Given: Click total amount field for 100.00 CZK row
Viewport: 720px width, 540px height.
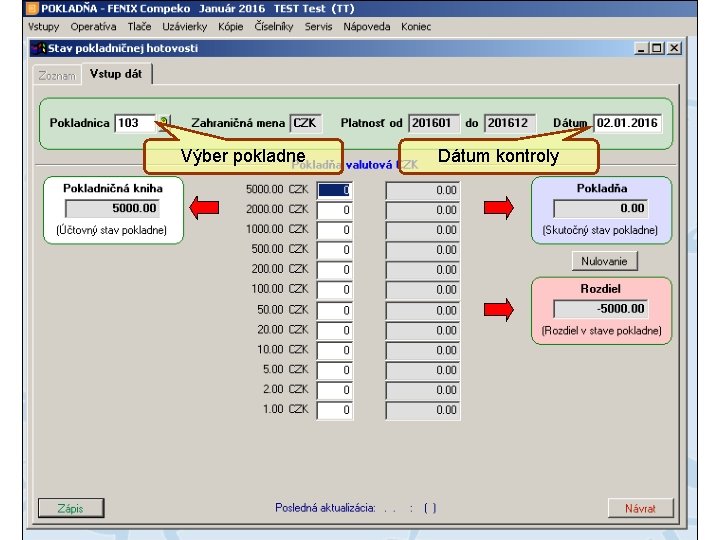Looking at the screenshot, I should [x=422, y=290].
